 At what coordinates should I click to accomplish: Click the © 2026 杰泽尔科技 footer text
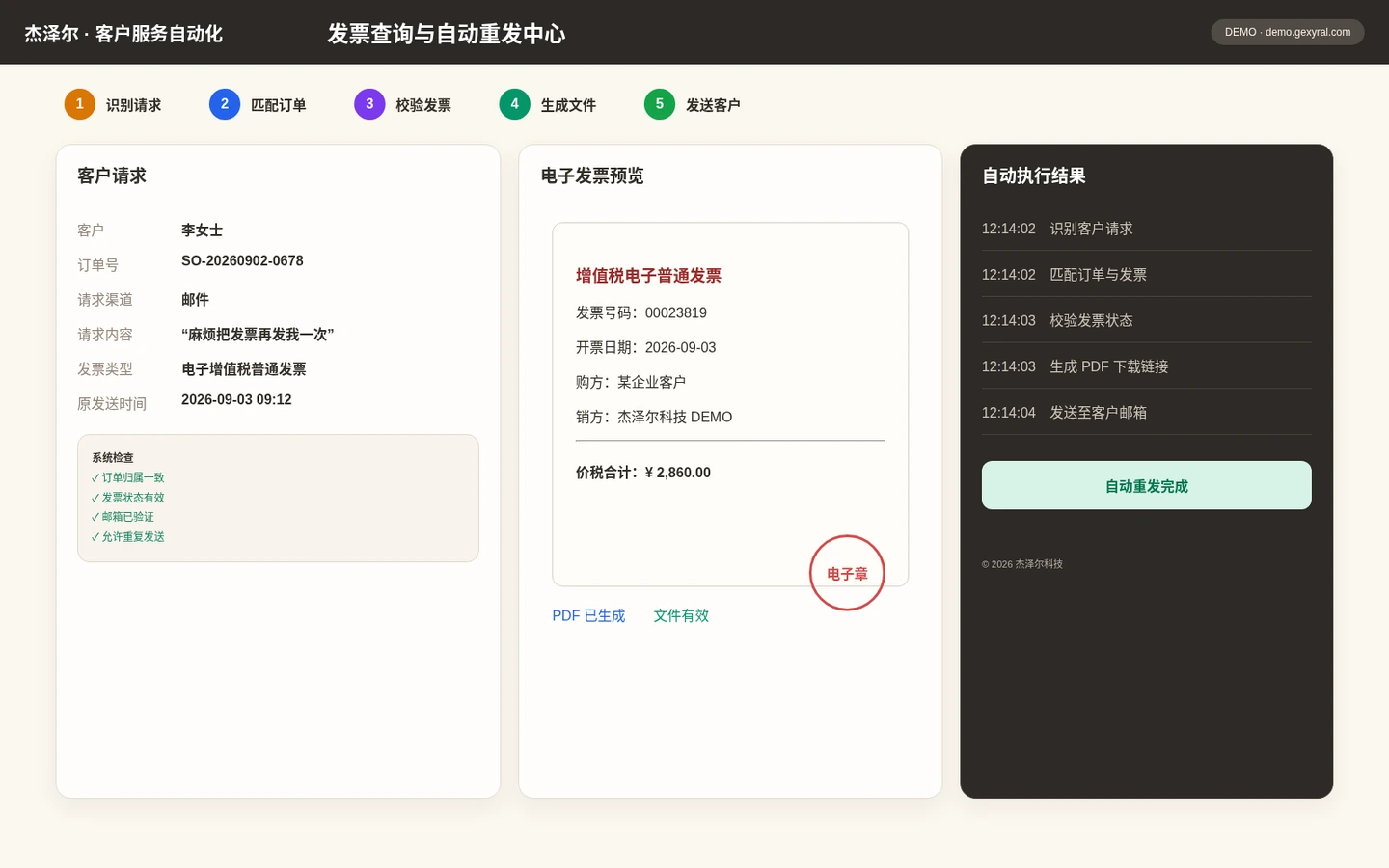coord(1022,564)
